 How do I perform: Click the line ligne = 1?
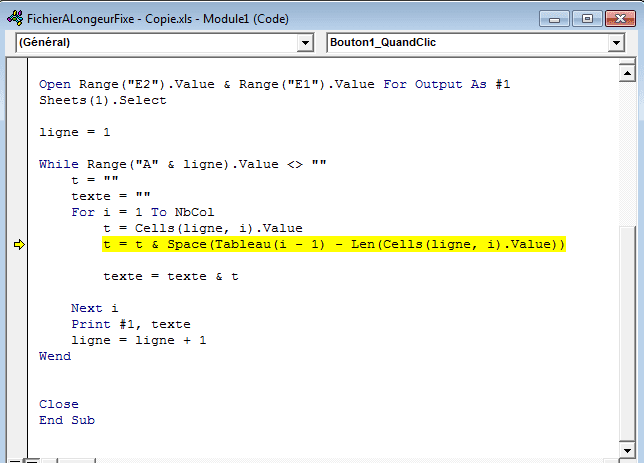tap(75, 132)
